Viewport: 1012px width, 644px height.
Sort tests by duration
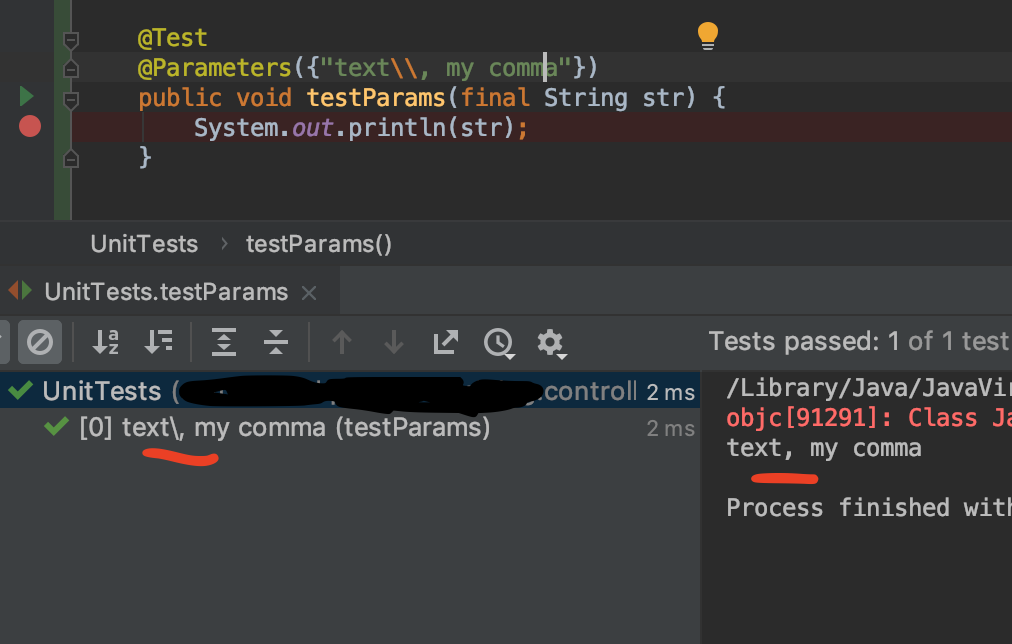158,342
